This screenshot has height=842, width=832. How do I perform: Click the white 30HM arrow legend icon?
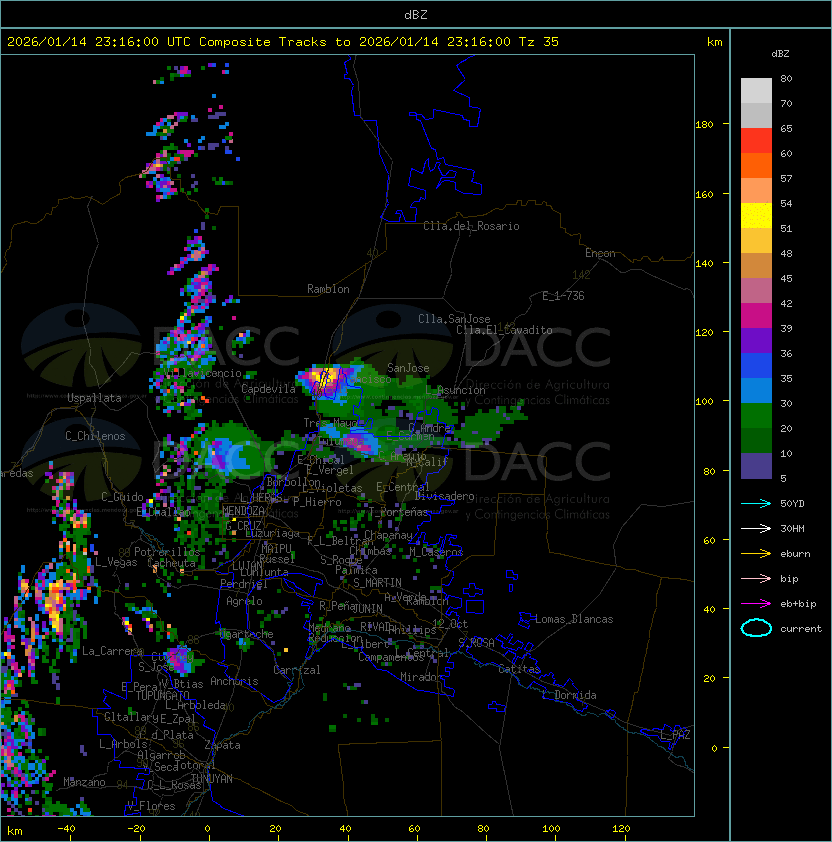click(756, 528)
